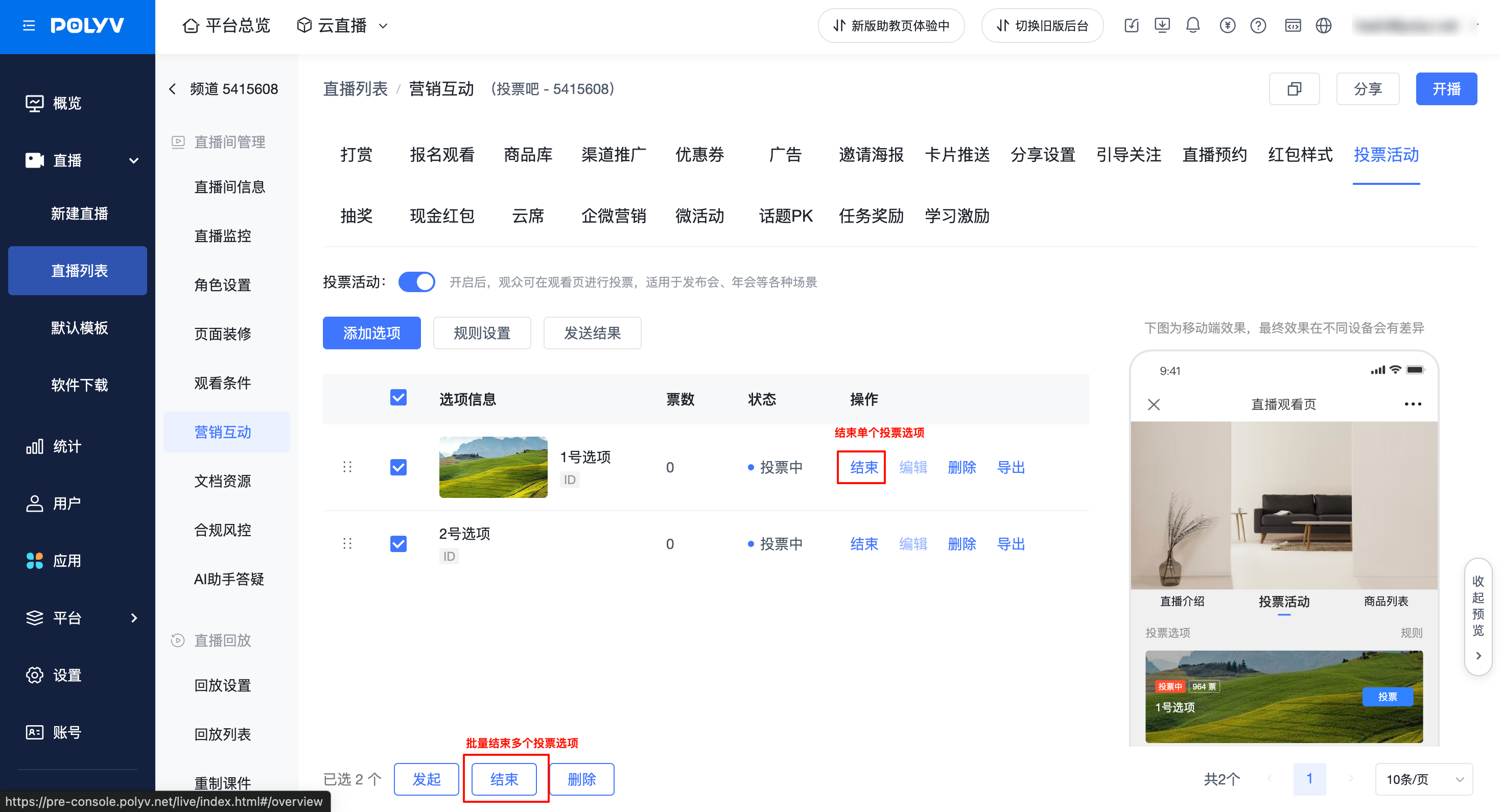Click the drag handle of 1号选项 row
The width and height of the screenshot is (1502, 812).
347,467
